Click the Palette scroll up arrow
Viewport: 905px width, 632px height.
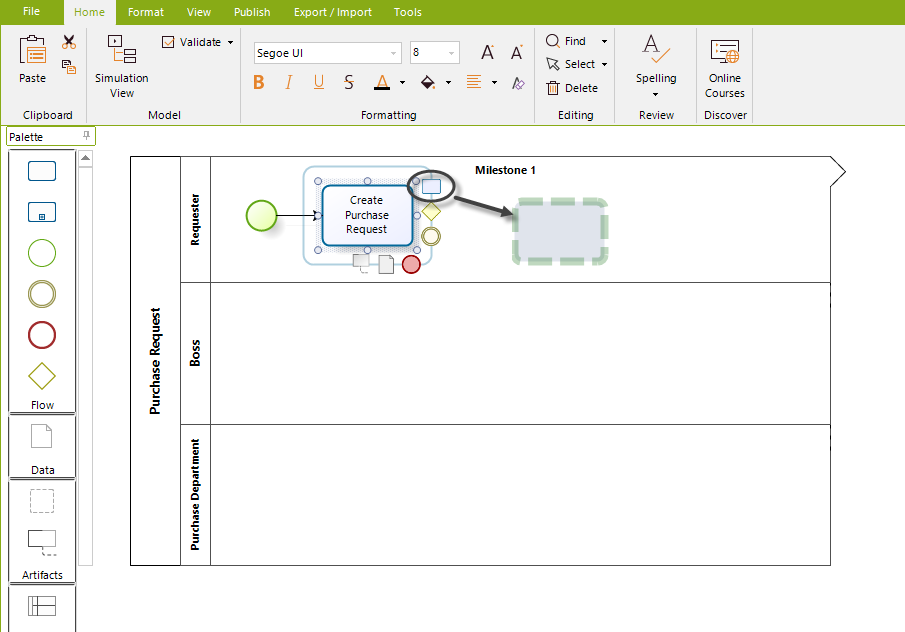click(x=85, y=158)
